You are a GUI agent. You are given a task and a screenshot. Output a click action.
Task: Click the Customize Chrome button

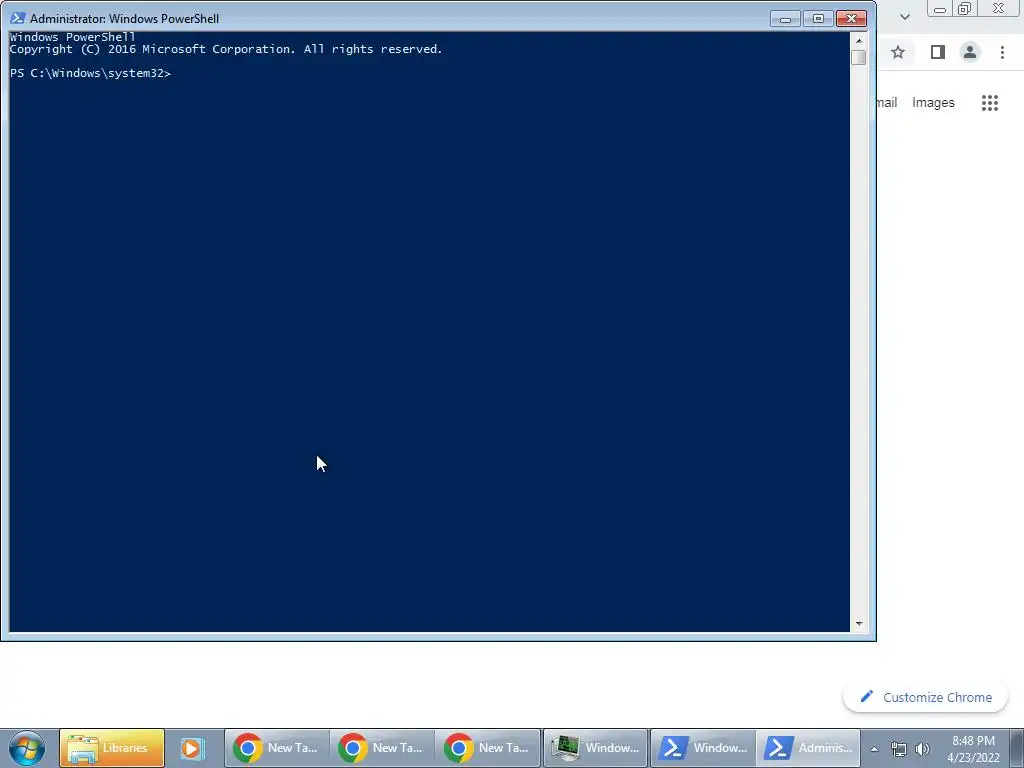pos(925,697)
